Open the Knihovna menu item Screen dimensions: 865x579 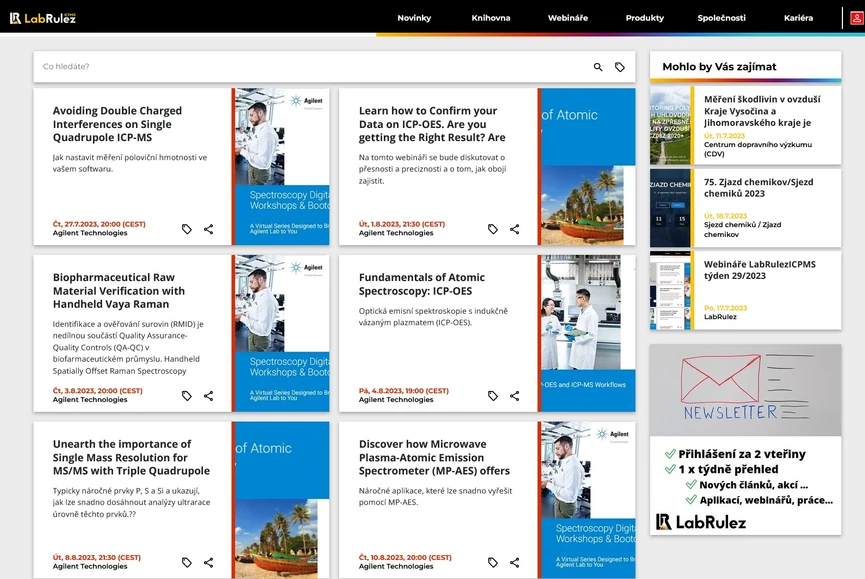pos(491,18)
